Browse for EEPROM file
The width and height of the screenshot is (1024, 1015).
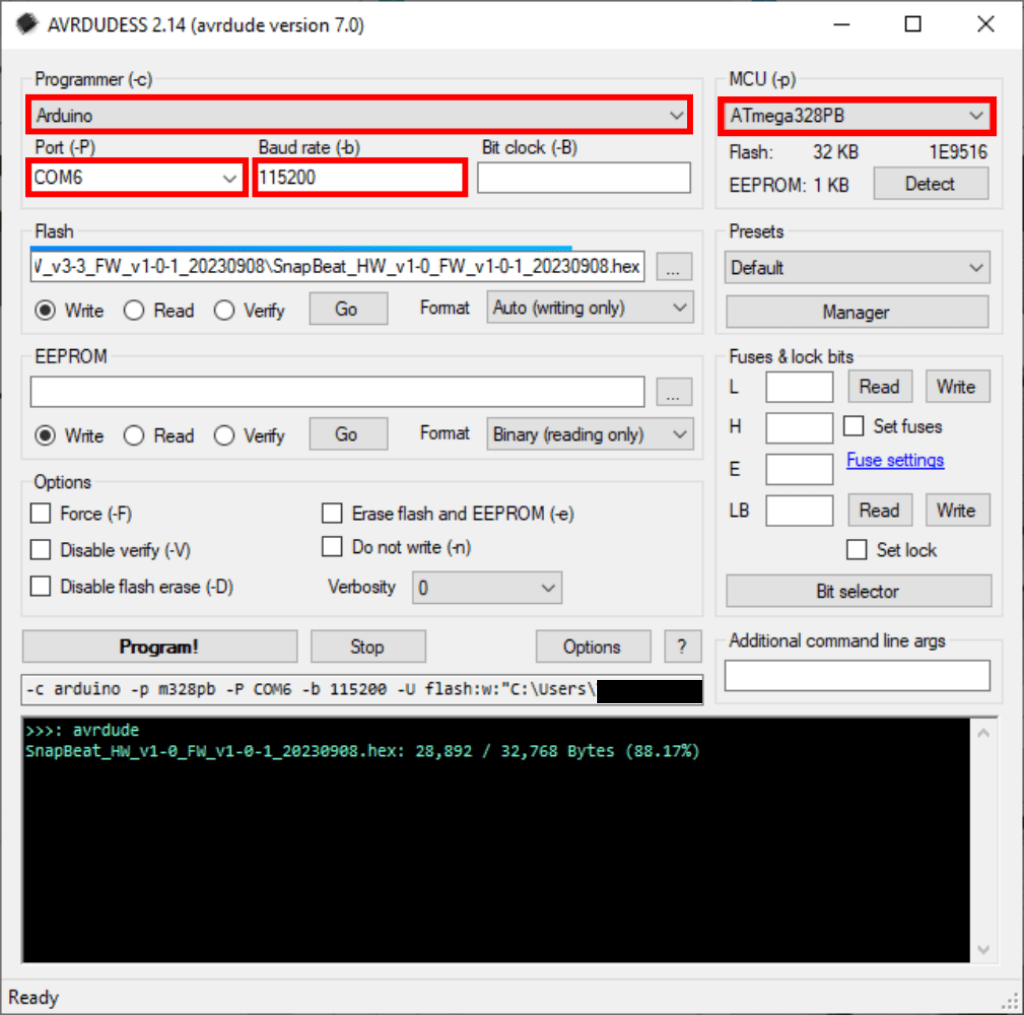pyautogui.click(x=673, y=392)
